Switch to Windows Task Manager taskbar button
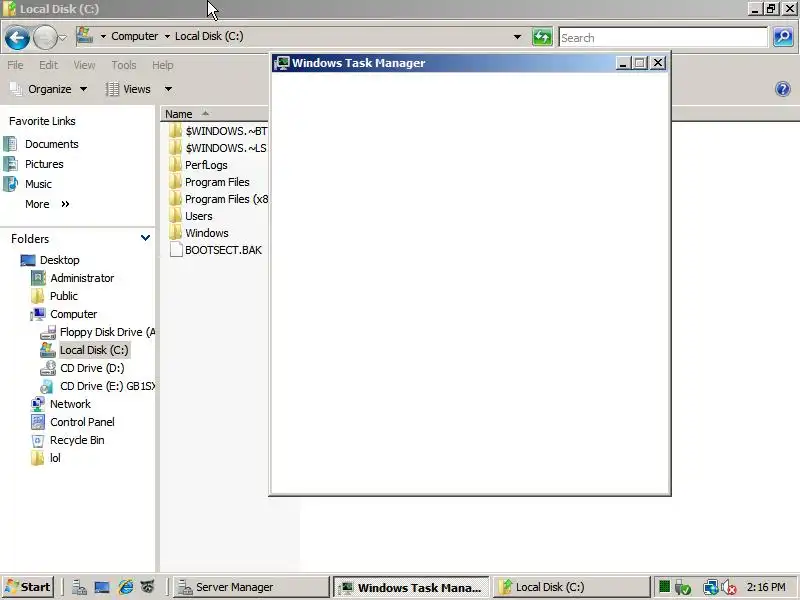Viewport: 800px width, 600px height. 411,587
